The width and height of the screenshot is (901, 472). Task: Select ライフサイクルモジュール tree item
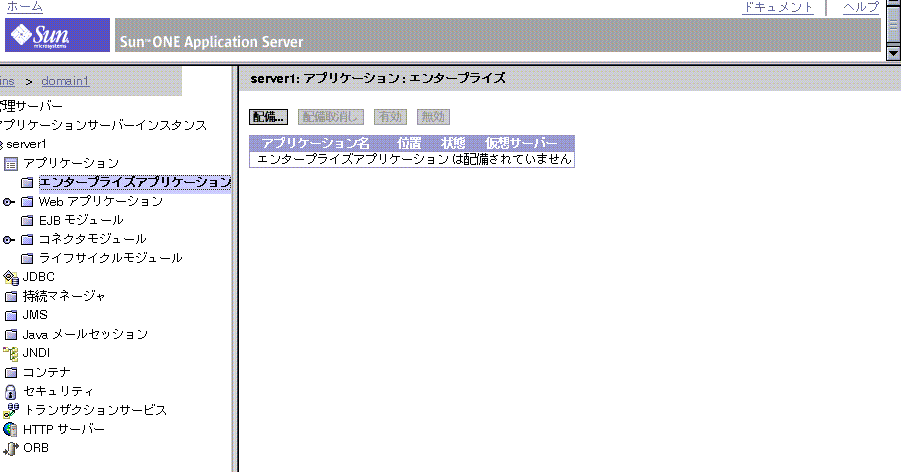click(110, 258)
